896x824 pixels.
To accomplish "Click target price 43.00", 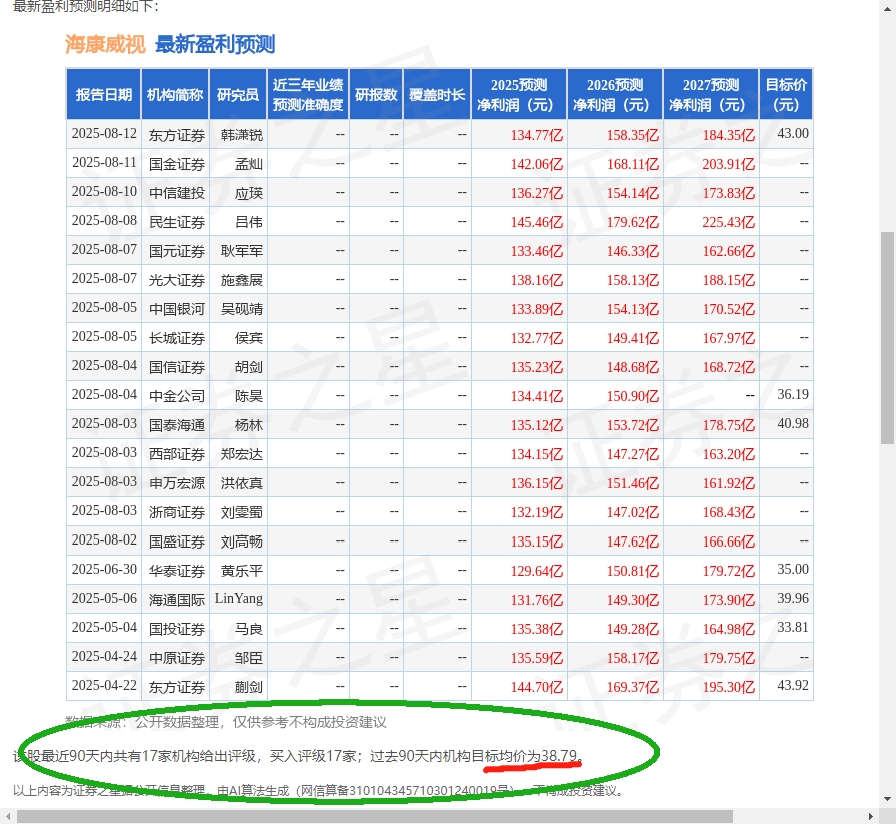I will (793, 134).
